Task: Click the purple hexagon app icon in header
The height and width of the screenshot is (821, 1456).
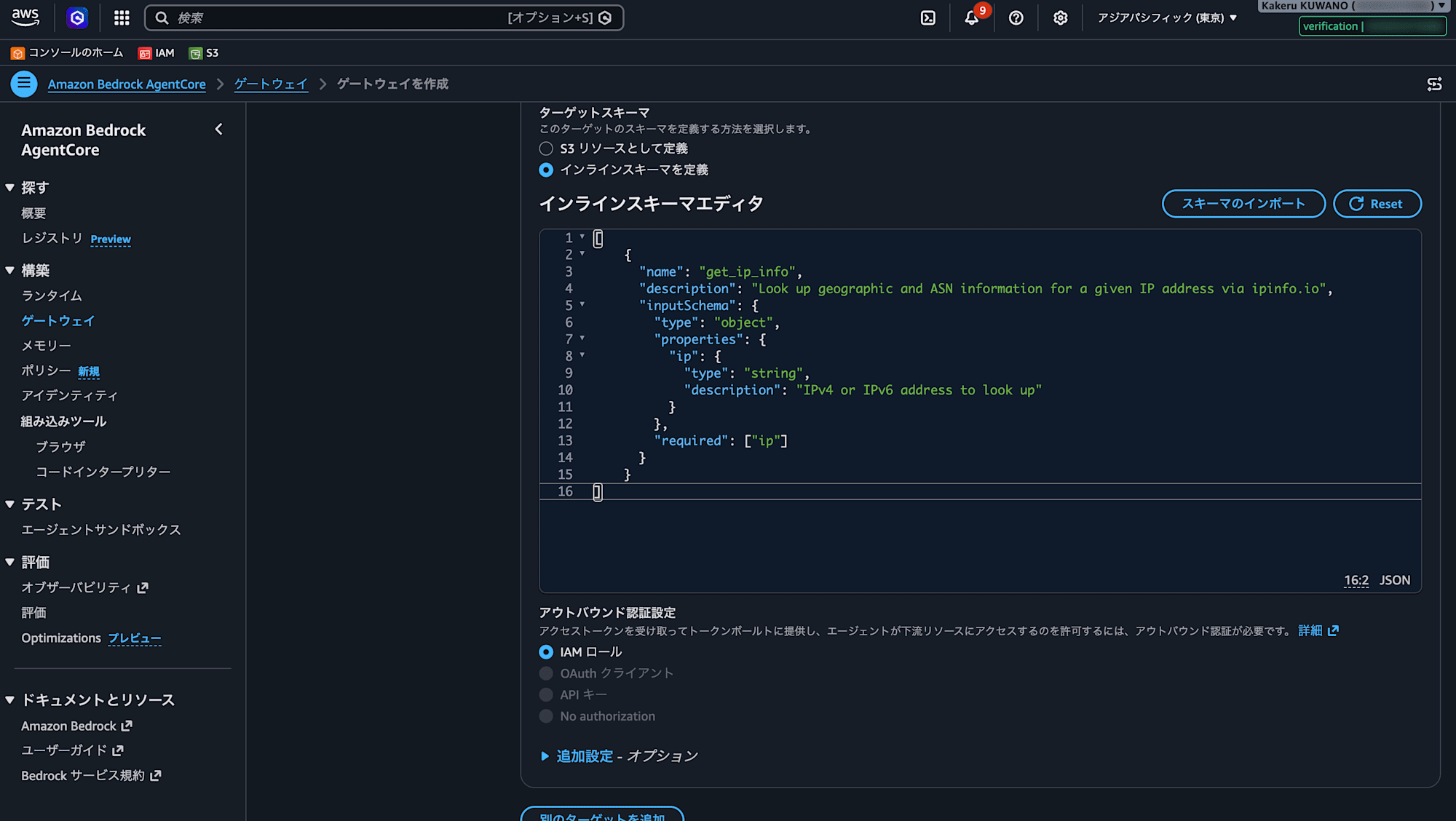Action: [x=77, y=17]
